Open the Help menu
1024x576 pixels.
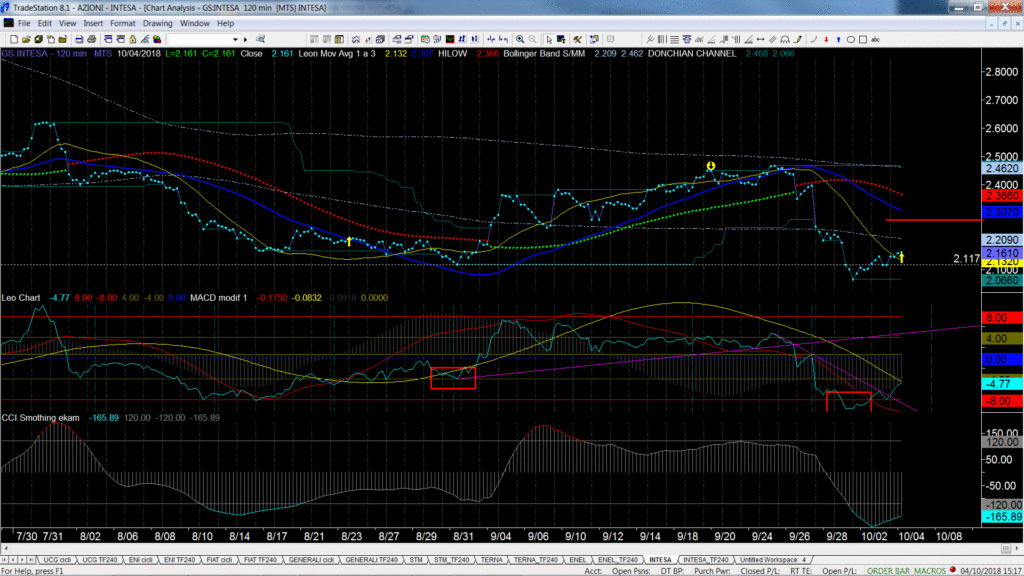[225, 24]
